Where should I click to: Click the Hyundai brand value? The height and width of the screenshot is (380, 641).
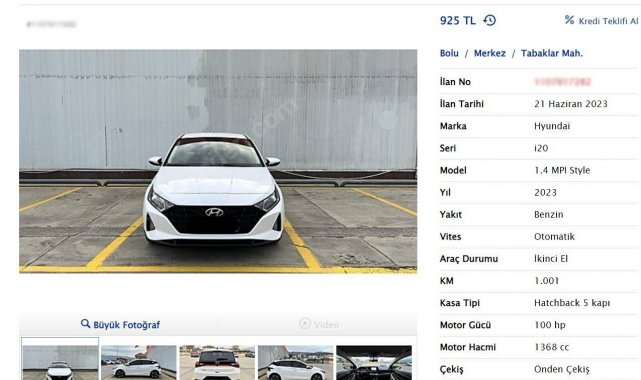[551, 126]
